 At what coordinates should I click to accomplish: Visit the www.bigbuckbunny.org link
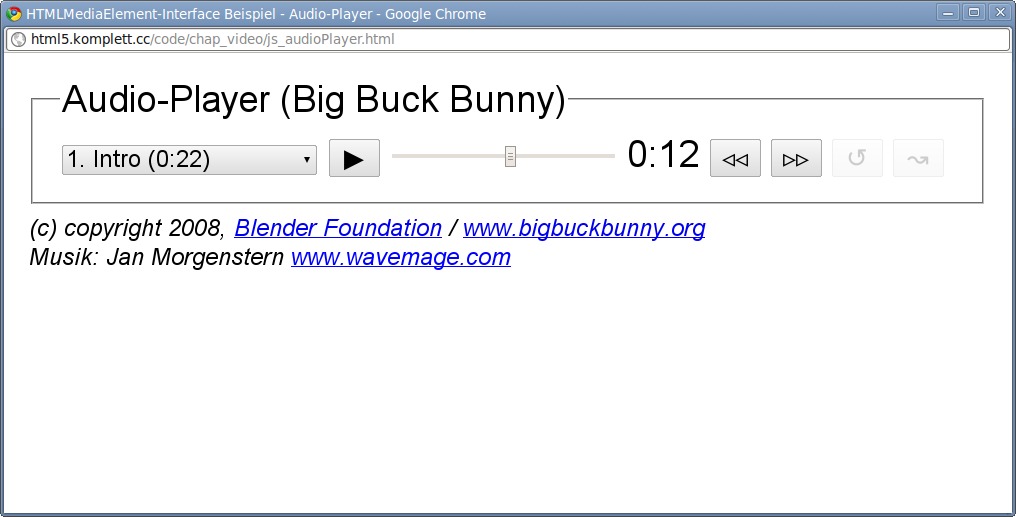(584, 228)
